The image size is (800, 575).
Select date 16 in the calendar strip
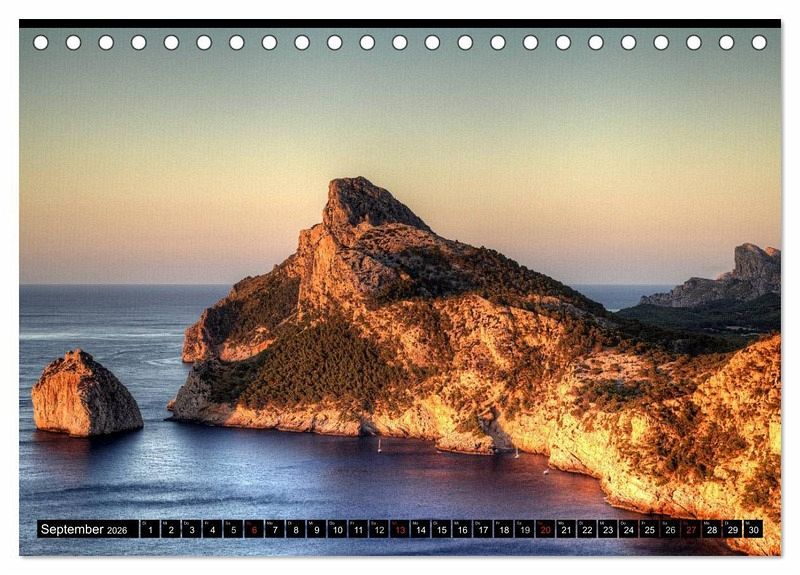[462, 529]
